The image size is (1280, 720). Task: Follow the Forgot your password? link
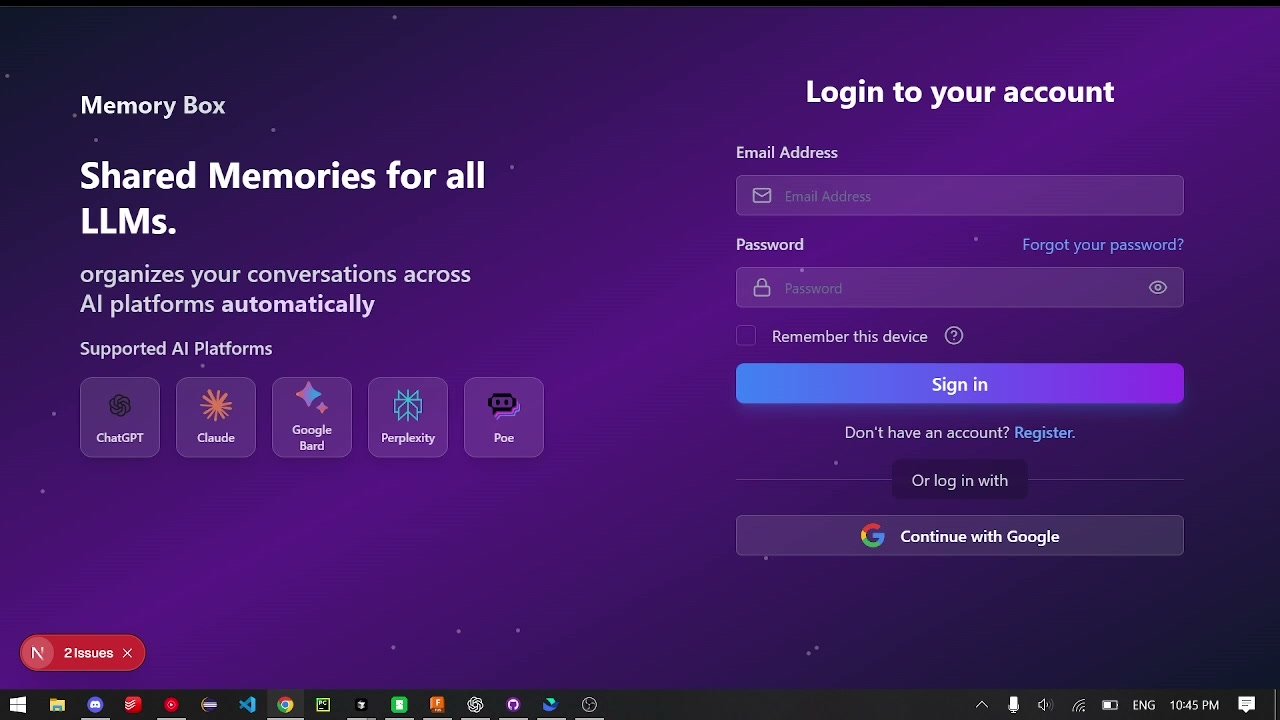(1102, 244)
